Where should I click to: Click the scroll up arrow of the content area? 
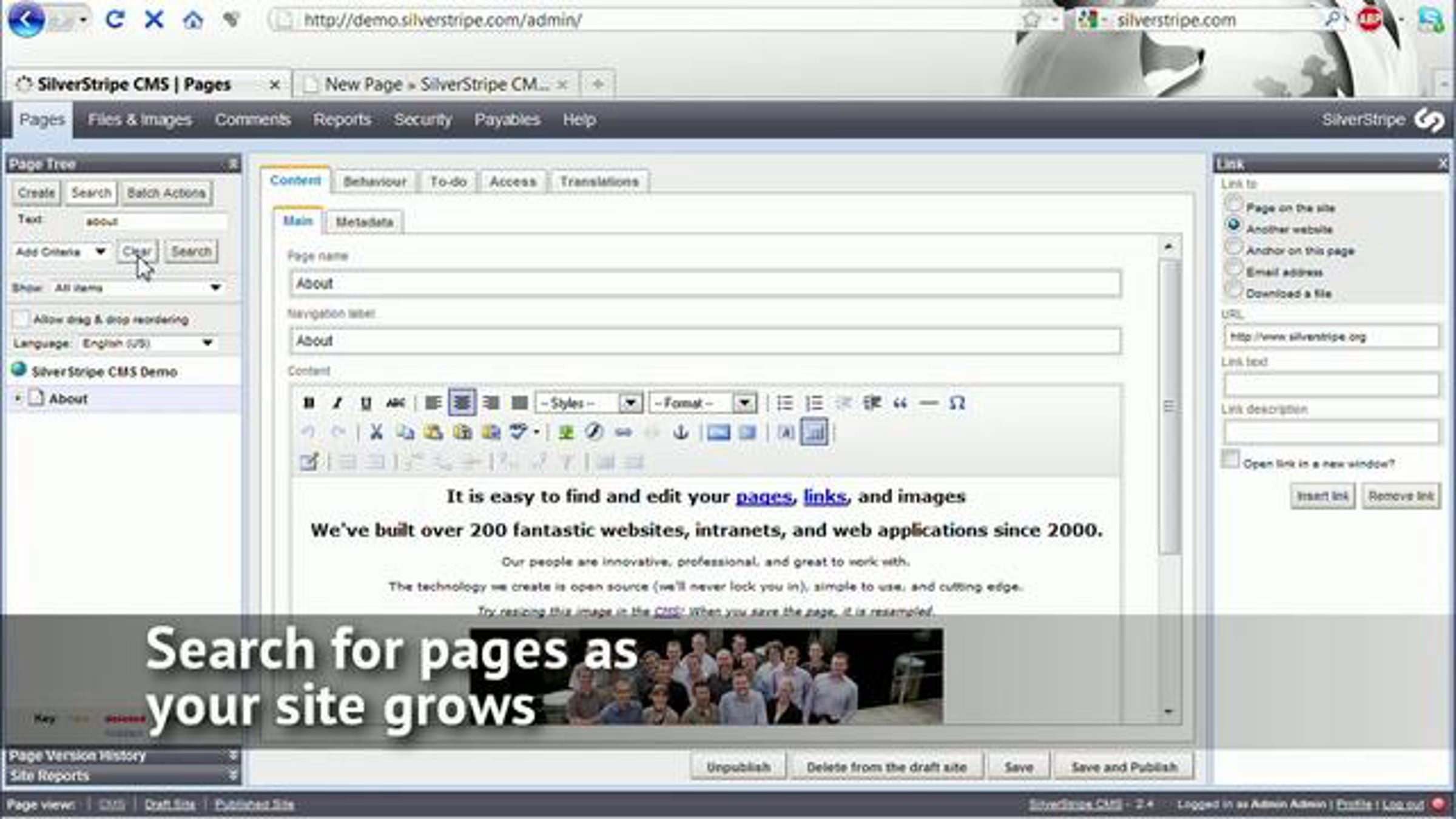pyautogui.click(x=1168, y=247)
